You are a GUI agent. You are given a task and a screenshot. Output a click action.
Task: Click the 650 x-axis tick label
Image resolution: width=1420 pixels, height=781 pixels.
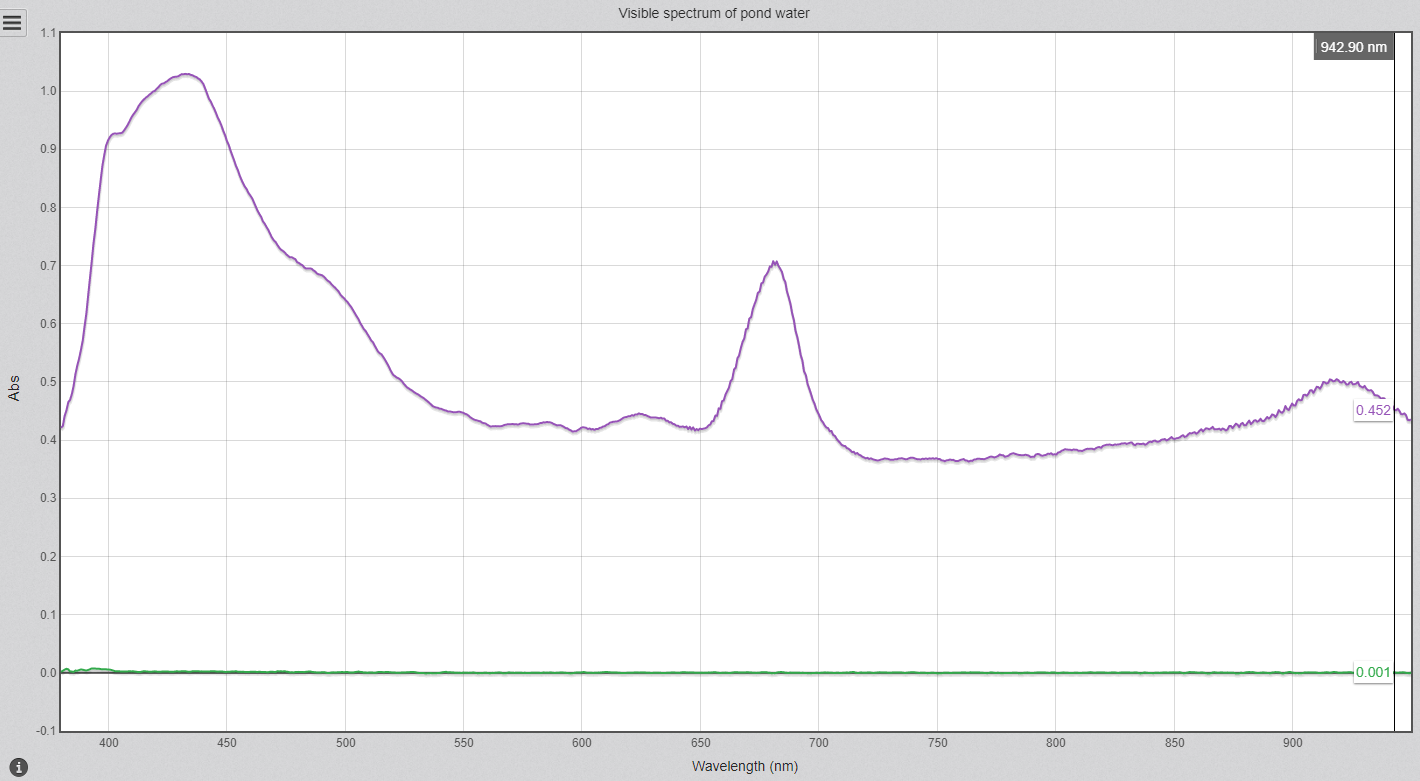coord(700,743)
